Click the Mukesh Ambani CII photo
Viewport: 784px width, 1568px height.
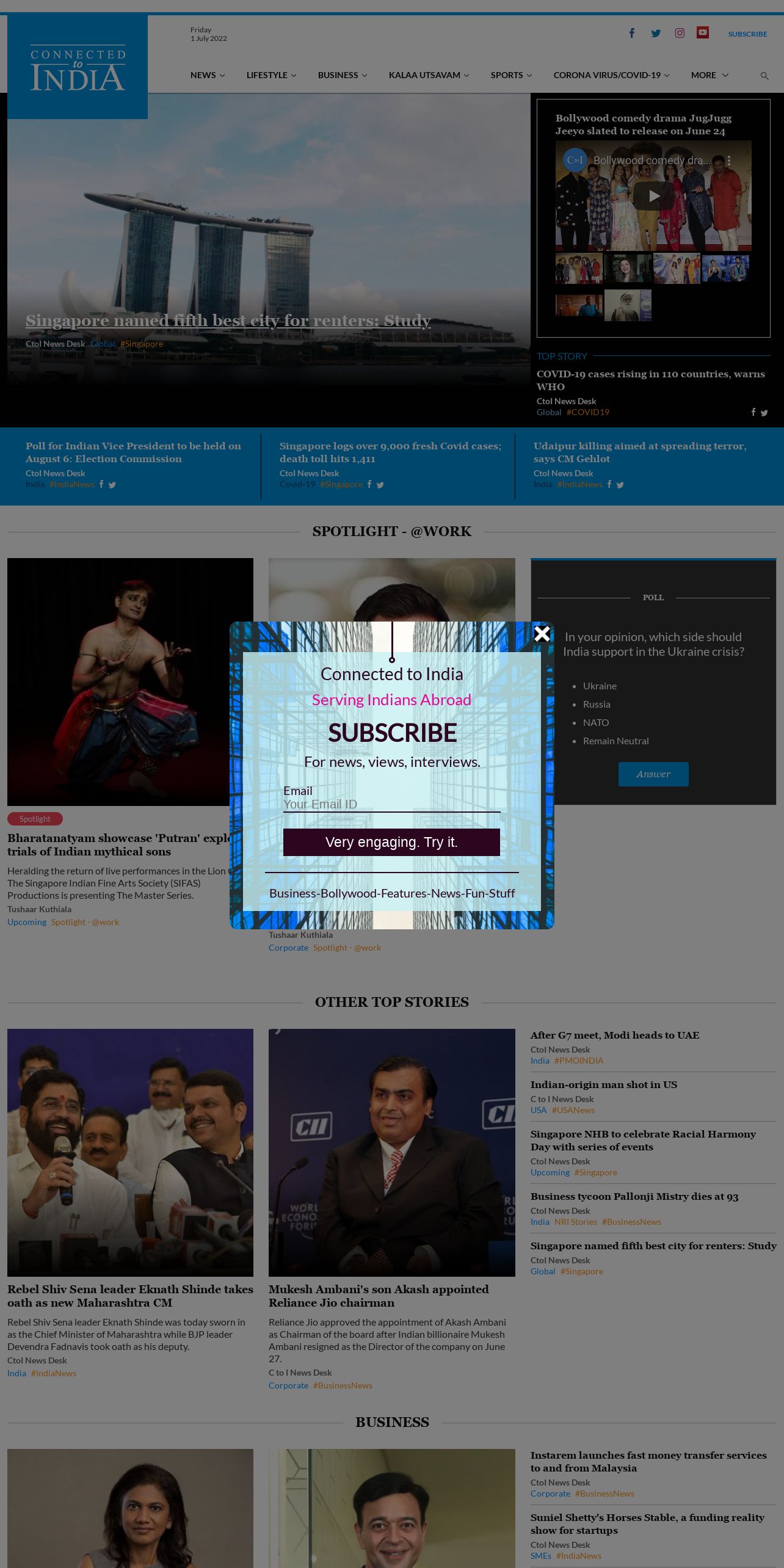(392, 1153)
